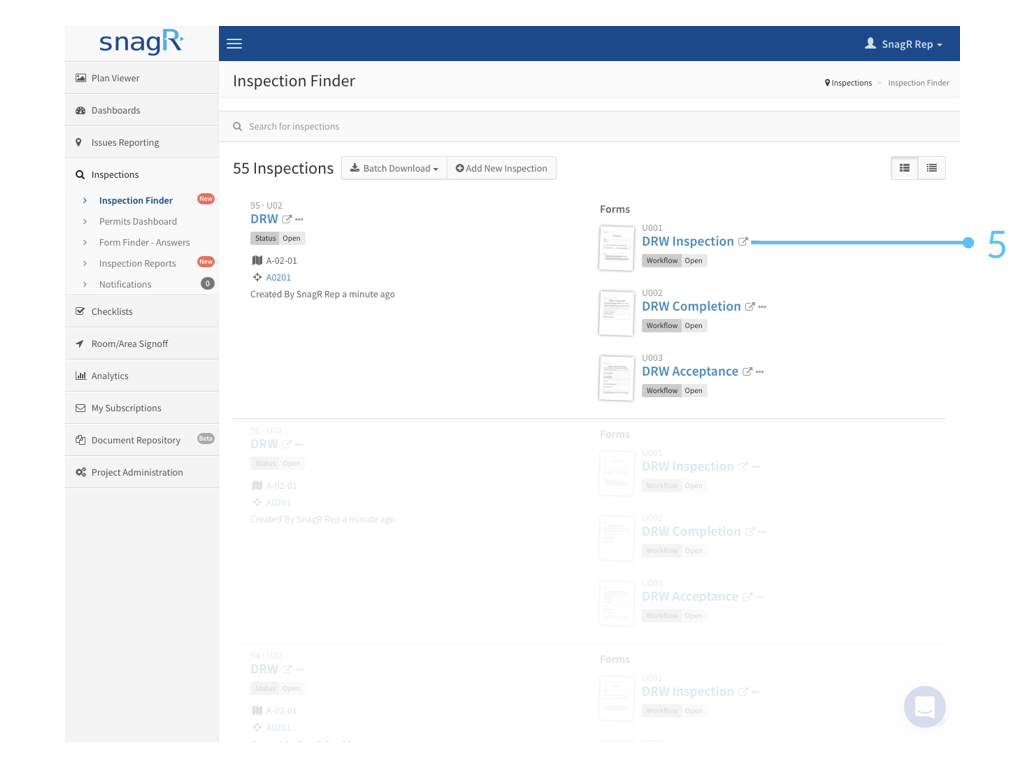Click the Checklists checkmark icon
Screen dimensions: 1024x768
coord(80,311)
